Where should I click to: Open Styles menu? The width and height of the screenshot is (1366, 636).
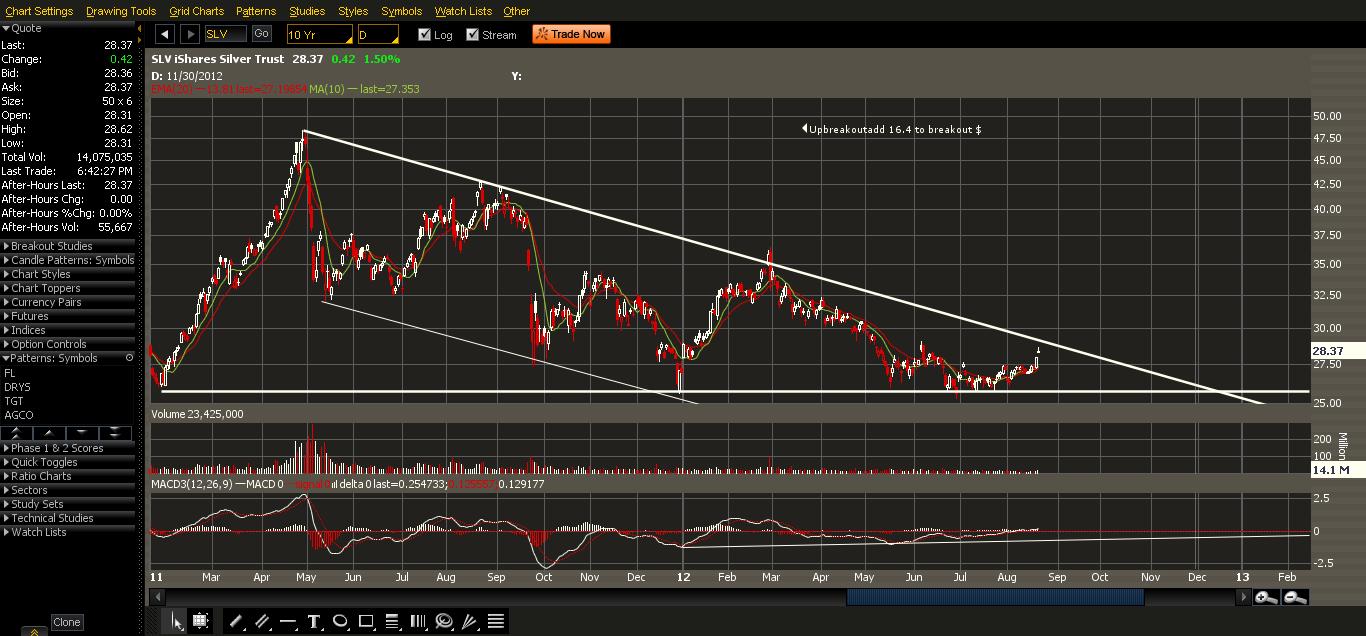point(353,11)
